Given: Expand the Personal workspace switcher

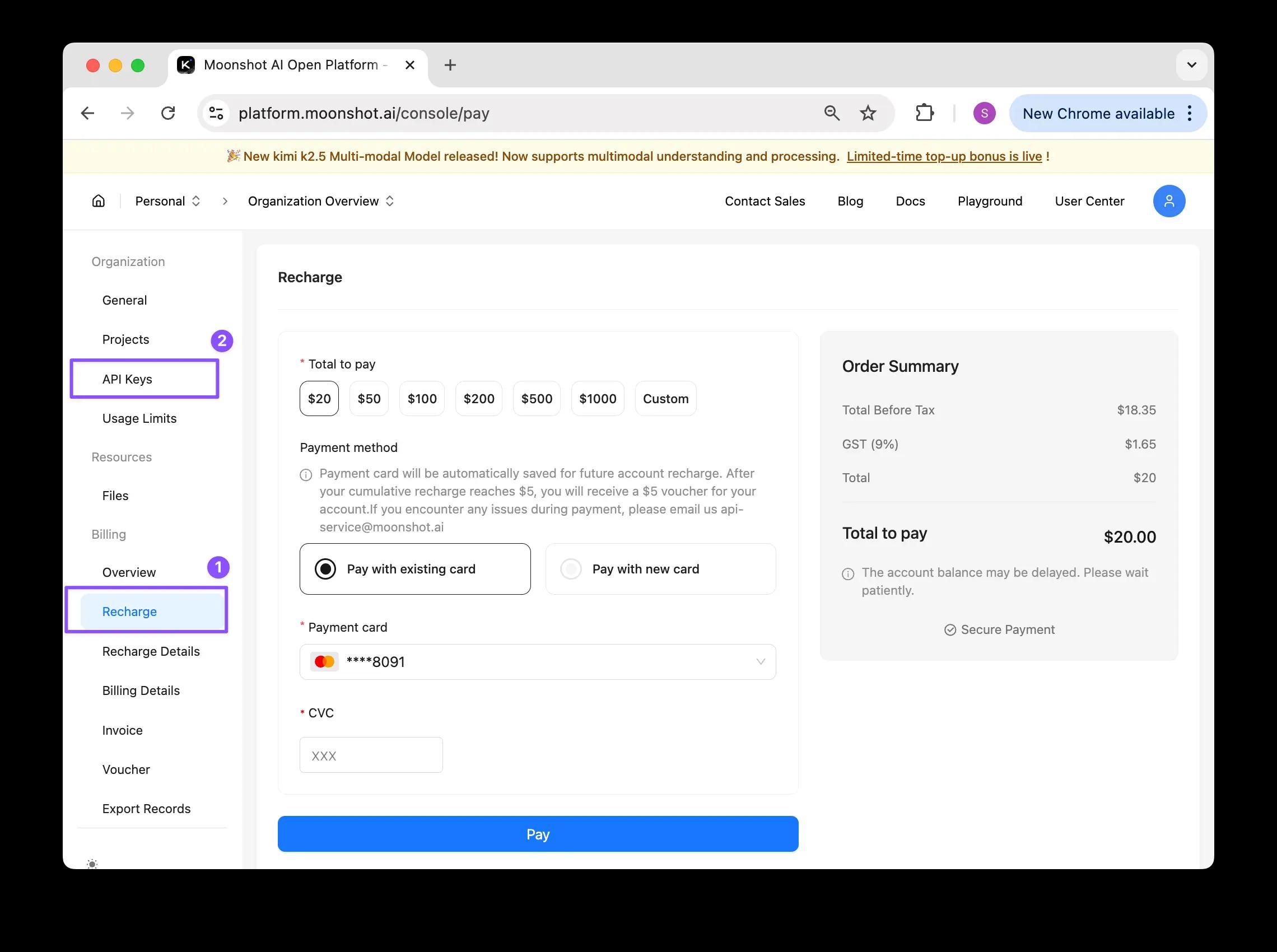Looking at the screenshot, I should [167, 200].
